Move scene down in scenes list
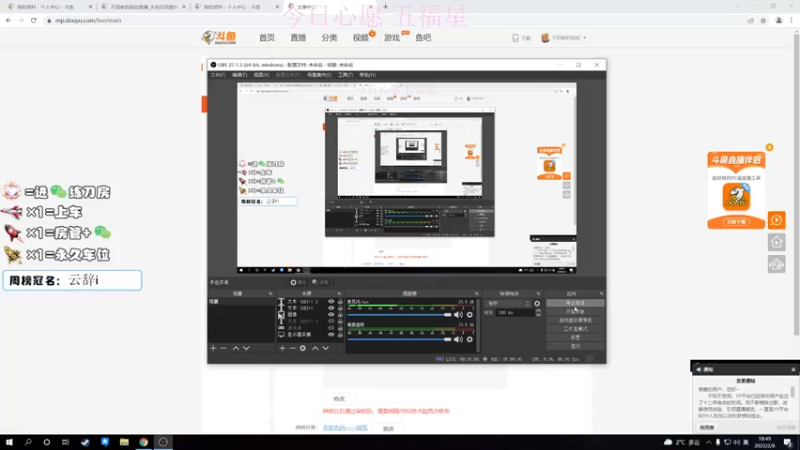Viewport: 800px width, 450px height. [246, 348]
